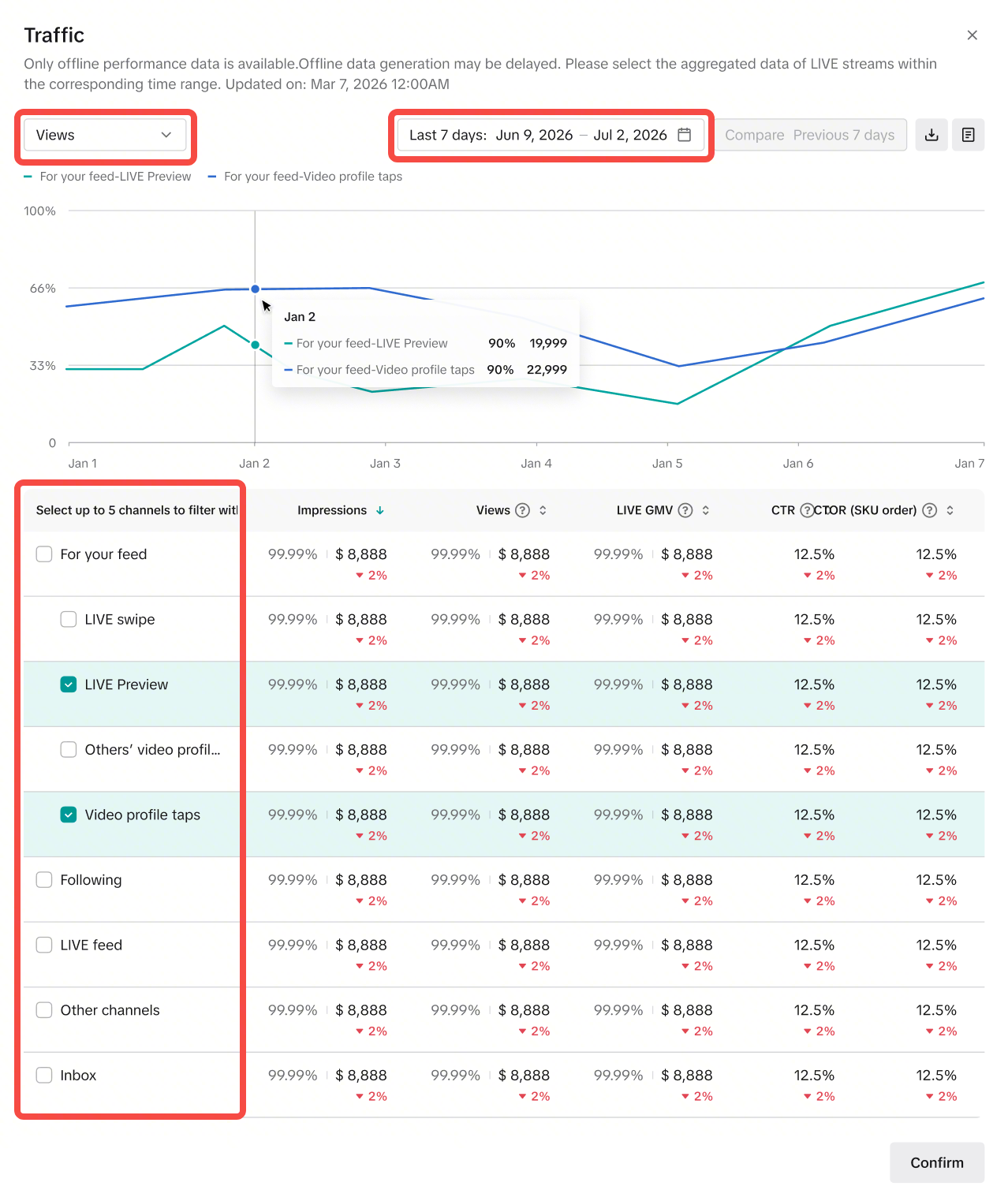1008x1186 pixels.
Task: Open the Compare Previous 7 days selector
Action: tap(810, 135)
